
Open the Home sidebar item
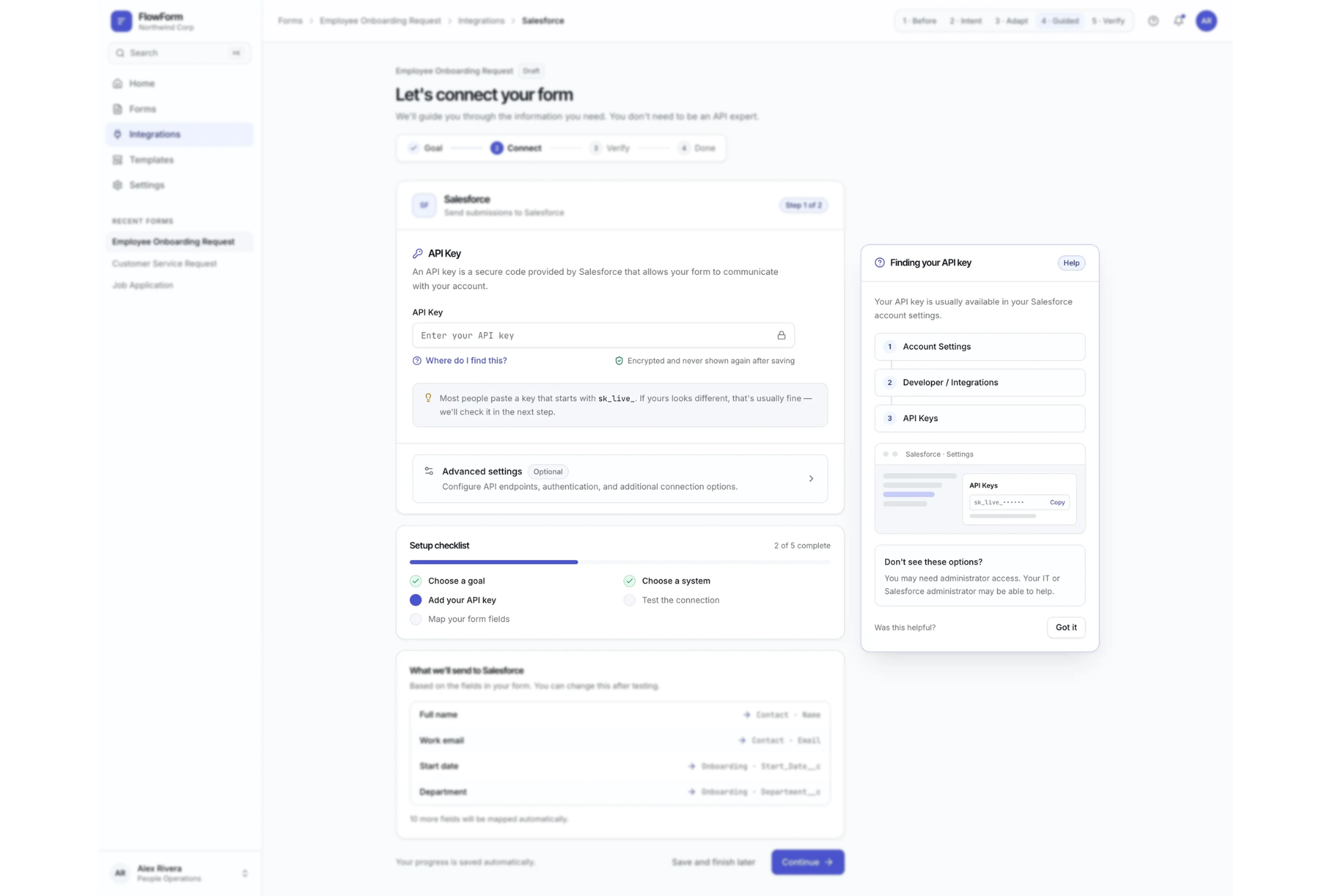179,83
